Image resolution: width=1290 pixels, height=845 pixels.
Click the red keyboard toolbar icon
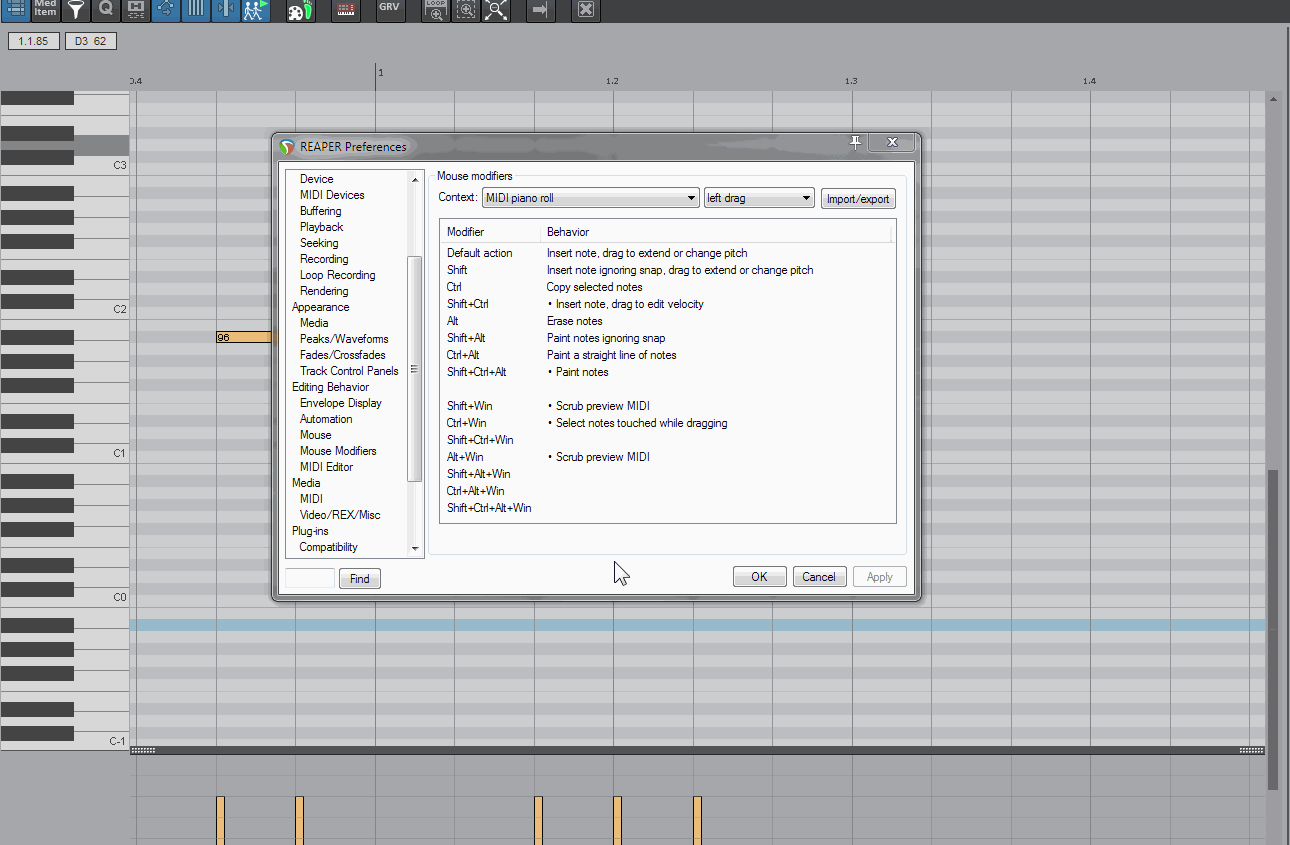click(346, 10)
